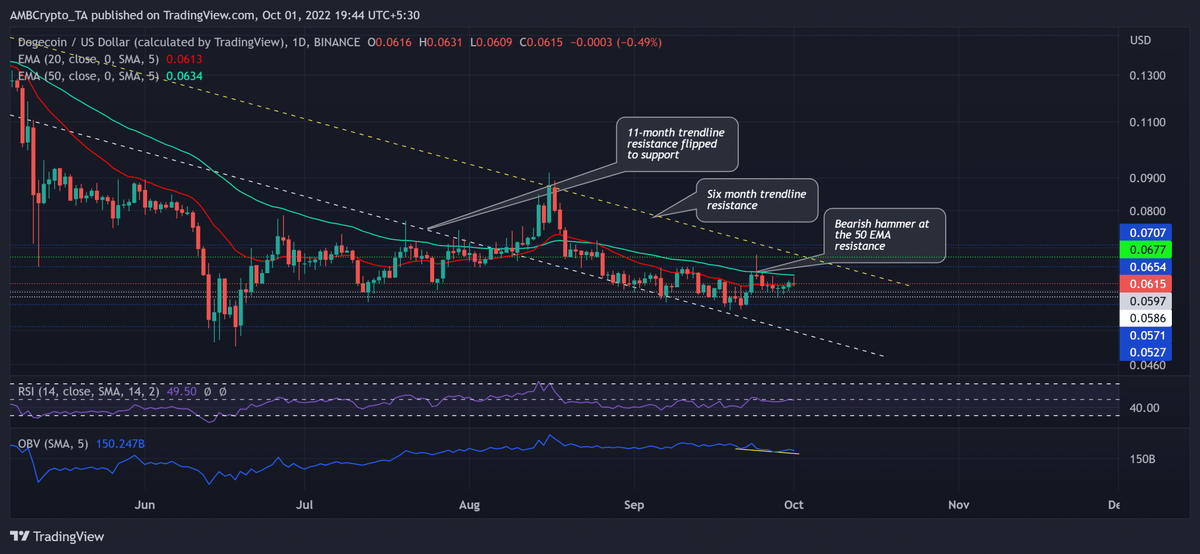Click the USD currency label on price axis
The height and width of the screenshot is (554, 1200).
point(1141,40)
